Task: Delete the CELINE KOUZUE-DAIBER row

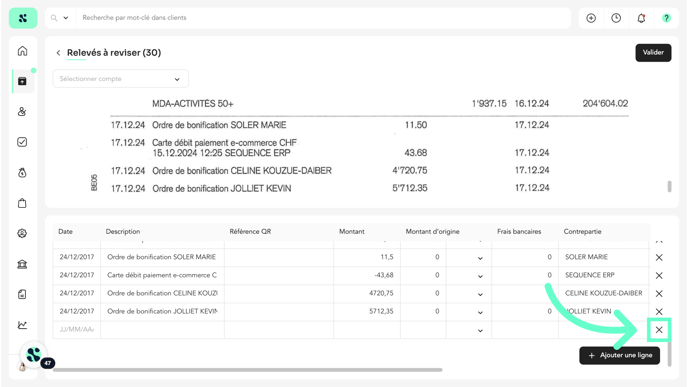Action: click(659, 294)
